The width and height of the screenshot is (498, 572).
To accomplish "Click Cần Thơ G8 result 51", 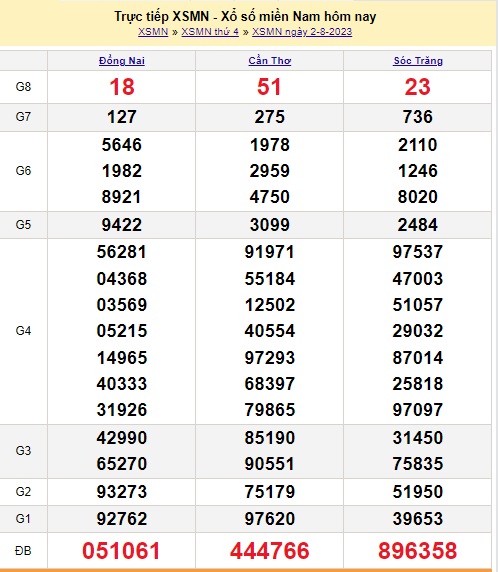I will pyautogui.click(x=269, y=87).
